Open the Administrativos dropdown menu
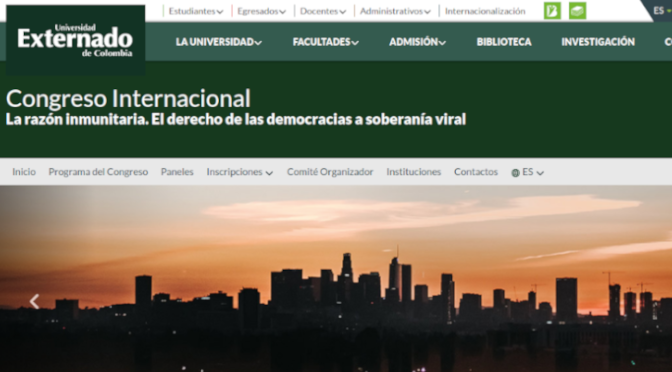The height and width of the screenshot is (372, 672). coord(395,11)
